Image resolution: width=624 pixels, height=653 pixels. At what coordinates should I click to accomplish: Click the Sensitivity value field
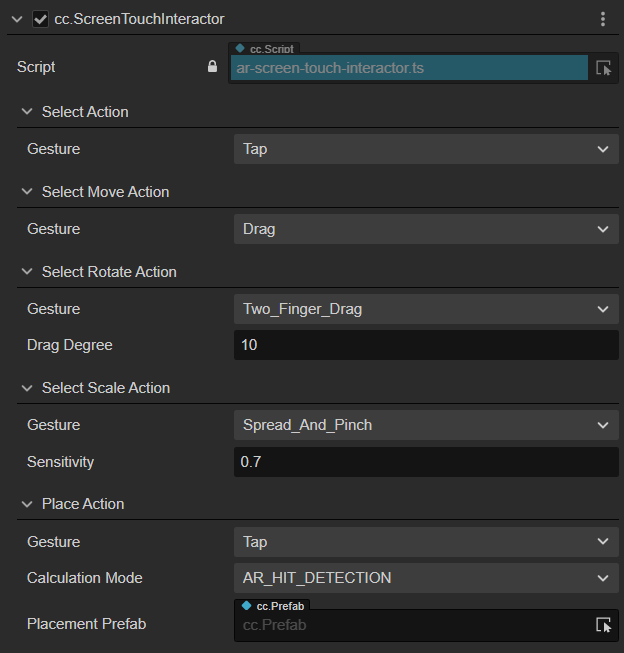pyautogui.click(x=425, y=462)
